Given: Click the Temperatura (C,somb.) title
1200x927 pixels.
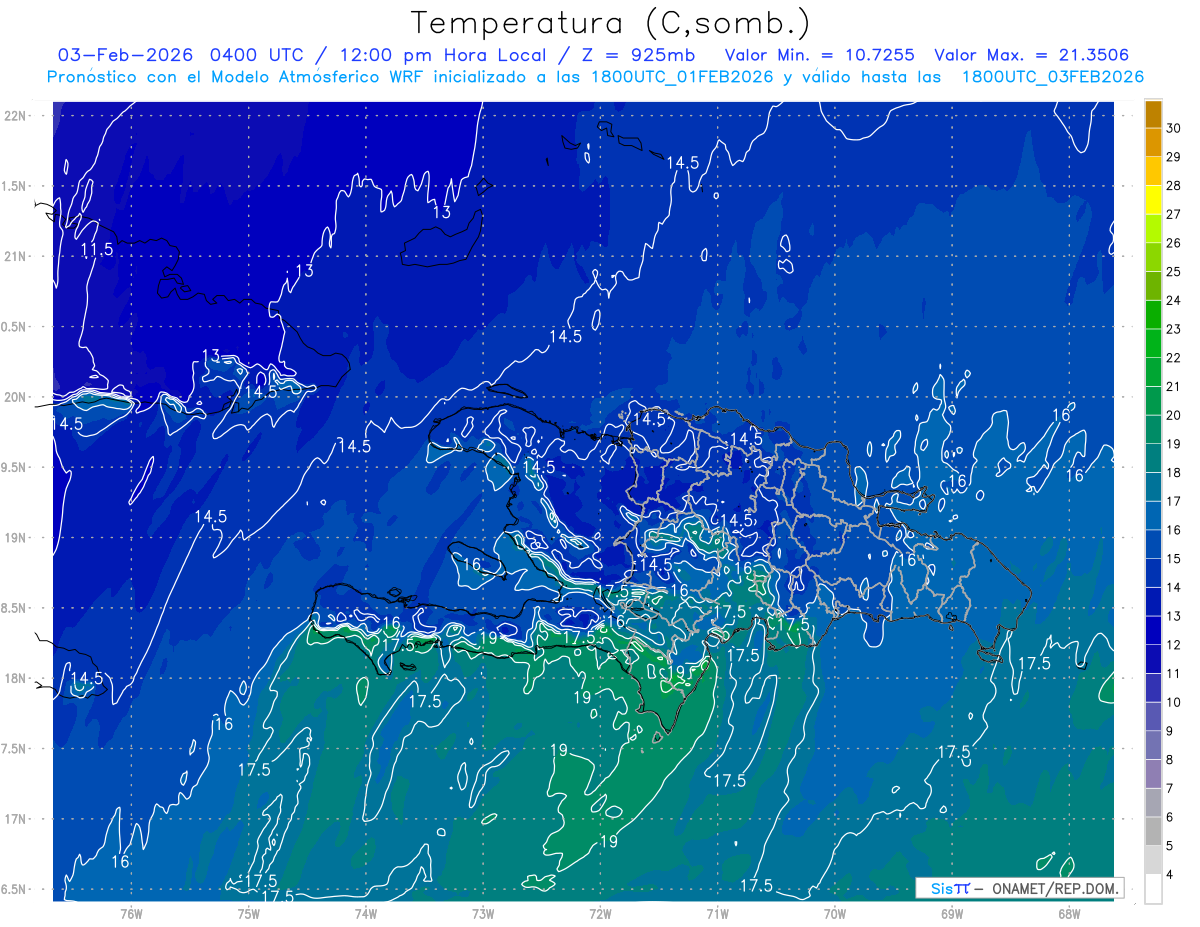Looking at the screenshot, I should [x=610, y=24].
